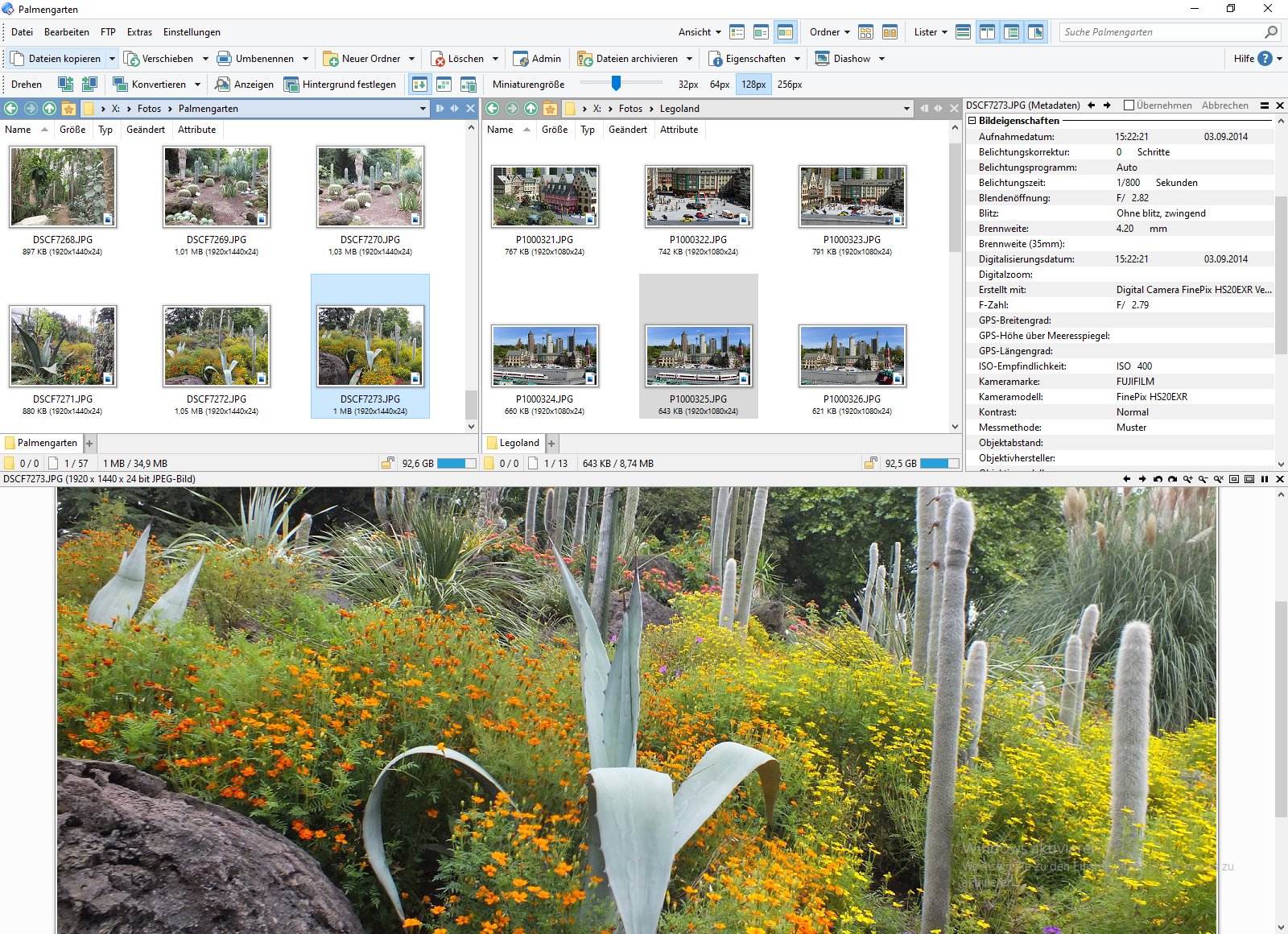Show next image in the viewer toolbar

1141,479
